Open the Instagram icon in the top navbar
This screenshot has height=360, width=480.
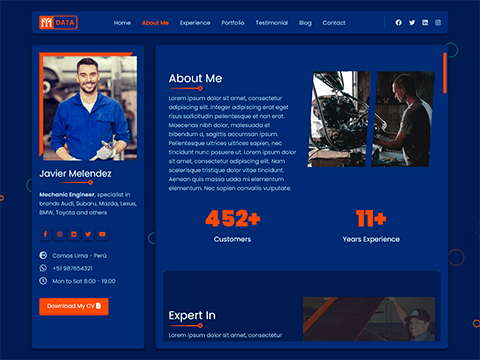click(438, 23)
